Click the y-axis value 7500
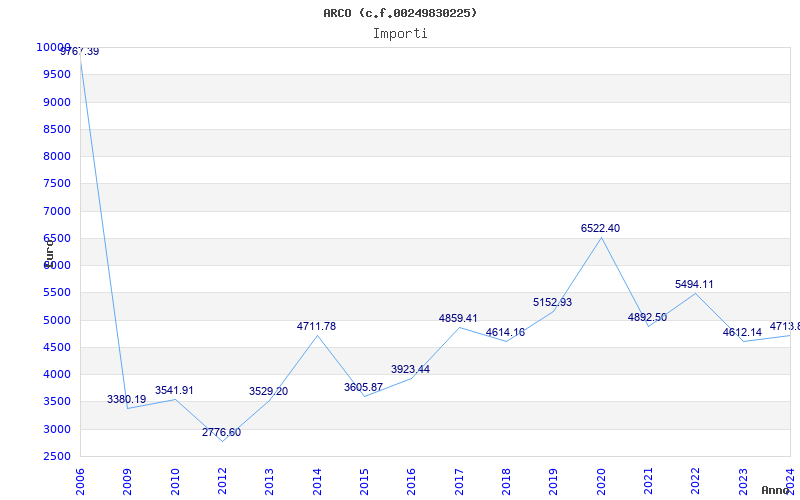Screen dimensions: 800x500 pos(57,183)
